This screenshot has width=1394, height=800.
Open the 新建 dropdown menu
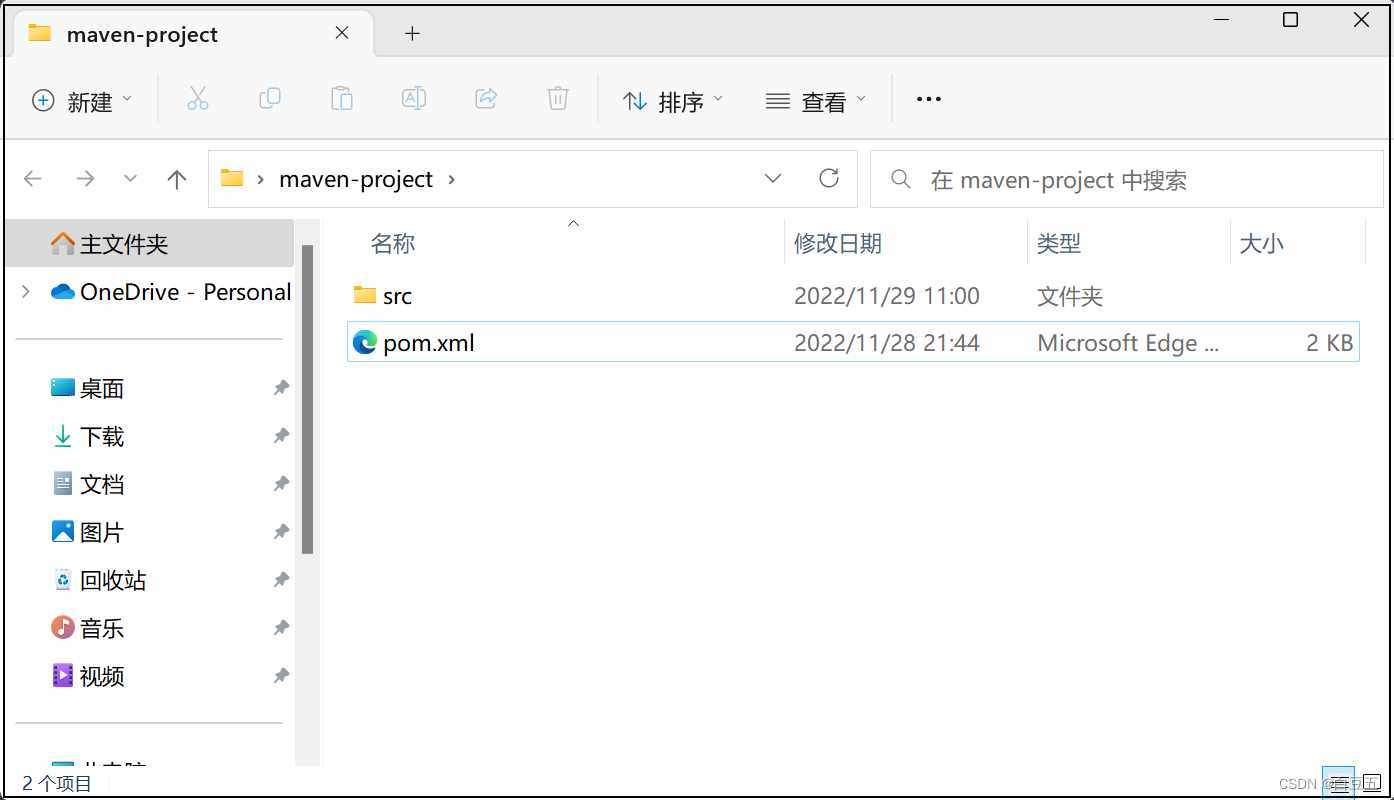click(x=82, y=100)
